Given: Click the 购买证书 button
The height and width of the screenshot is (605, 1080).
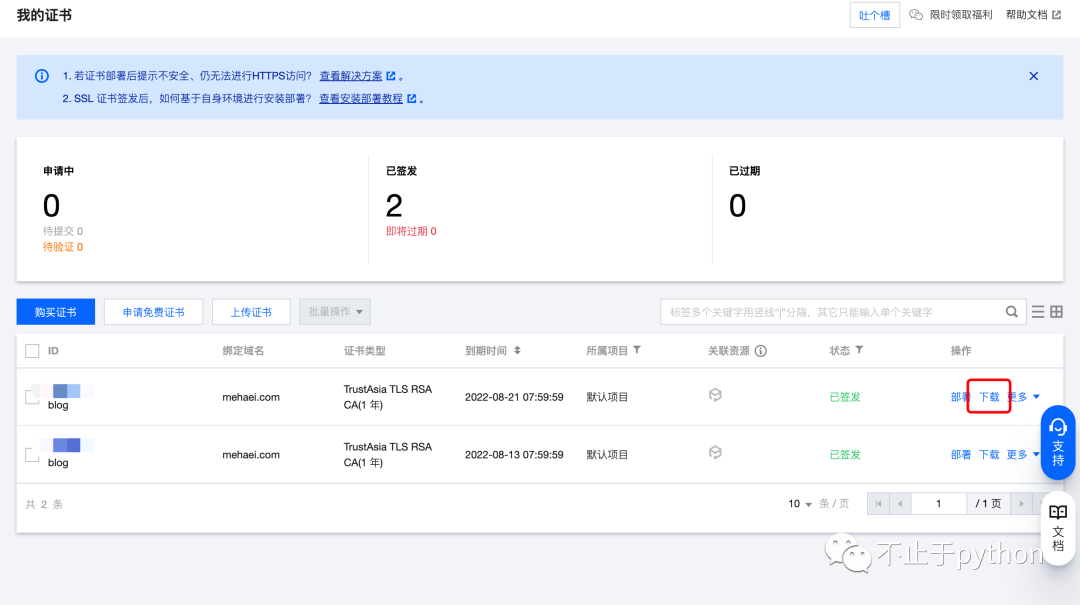Looking at the screenshot, I should point(56,312).
